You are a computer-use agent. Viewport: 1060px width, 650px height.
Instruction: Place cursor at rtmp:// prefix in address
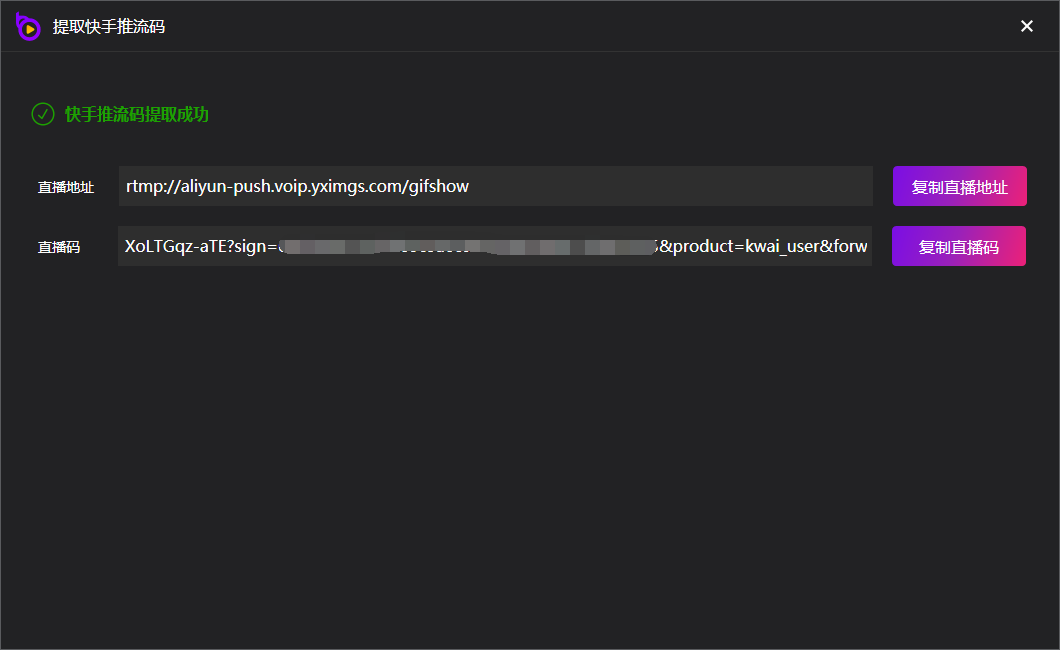coord(151,186)
